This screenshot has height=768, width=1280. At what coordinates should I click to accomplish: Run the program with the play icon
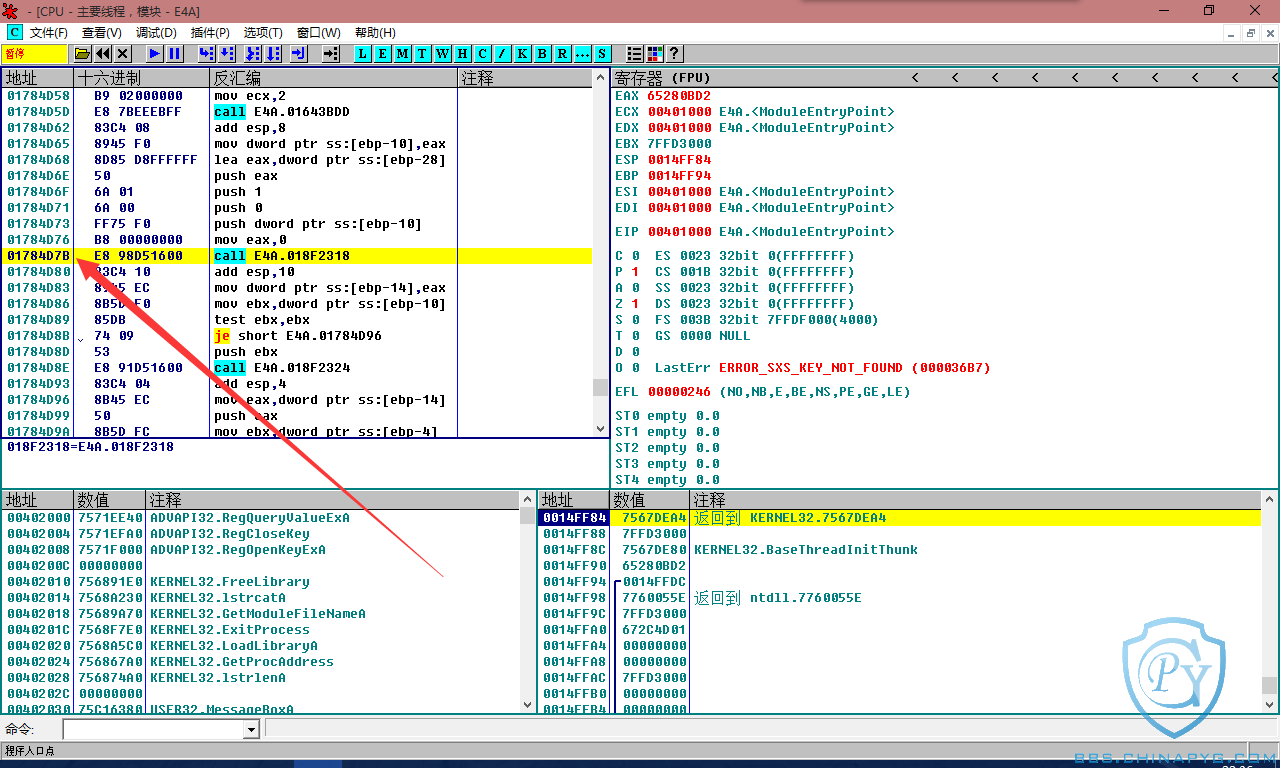pyautogui.click(x=155, y=53)
